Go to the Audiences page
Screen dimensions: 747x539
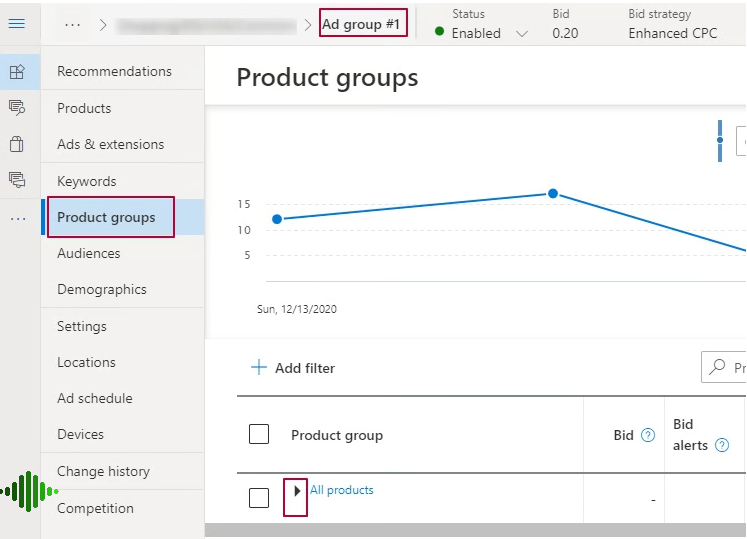click(x=89, y=253)
